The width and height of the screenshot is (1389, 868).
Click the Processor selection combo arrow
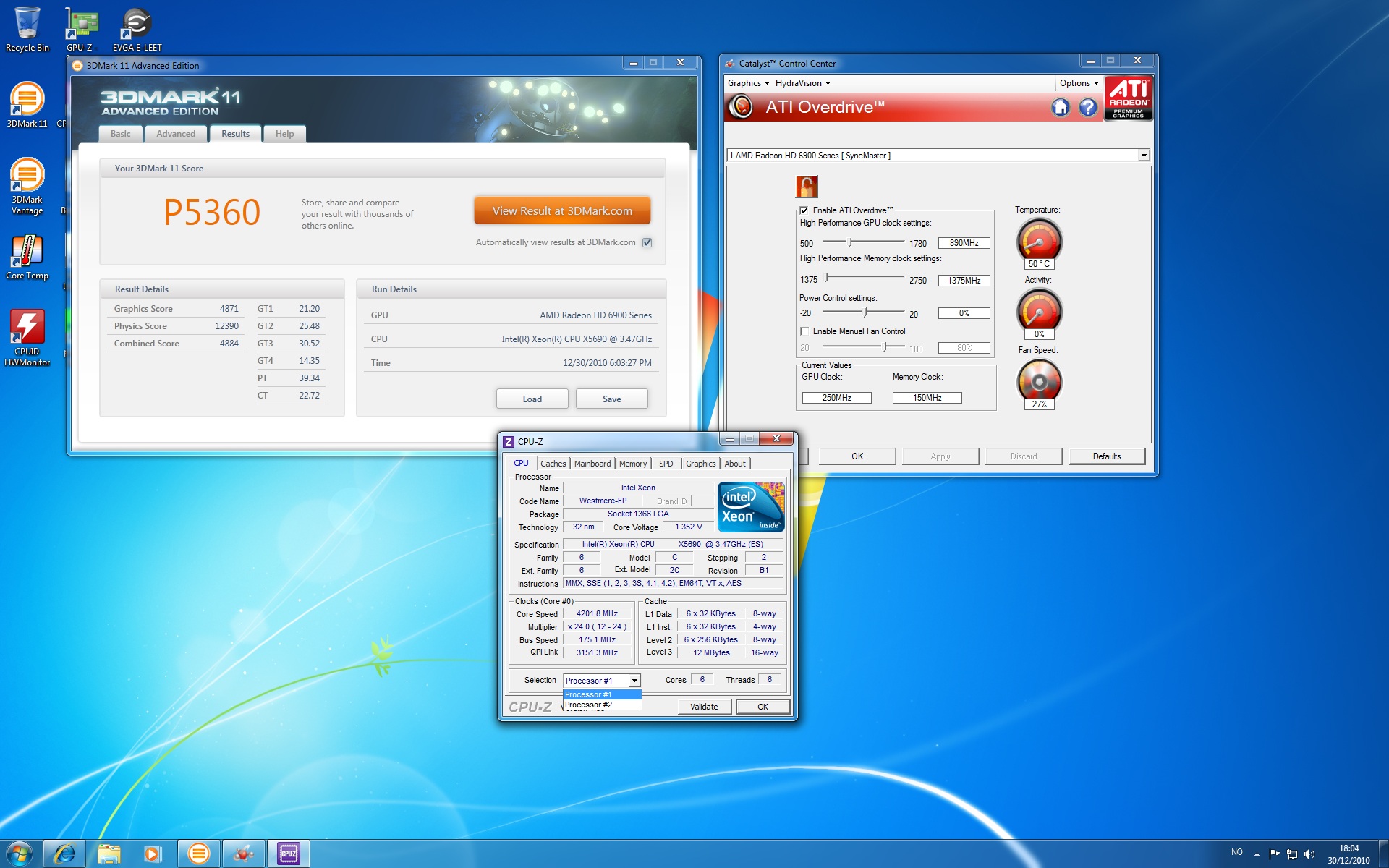[x=634, y=681]
